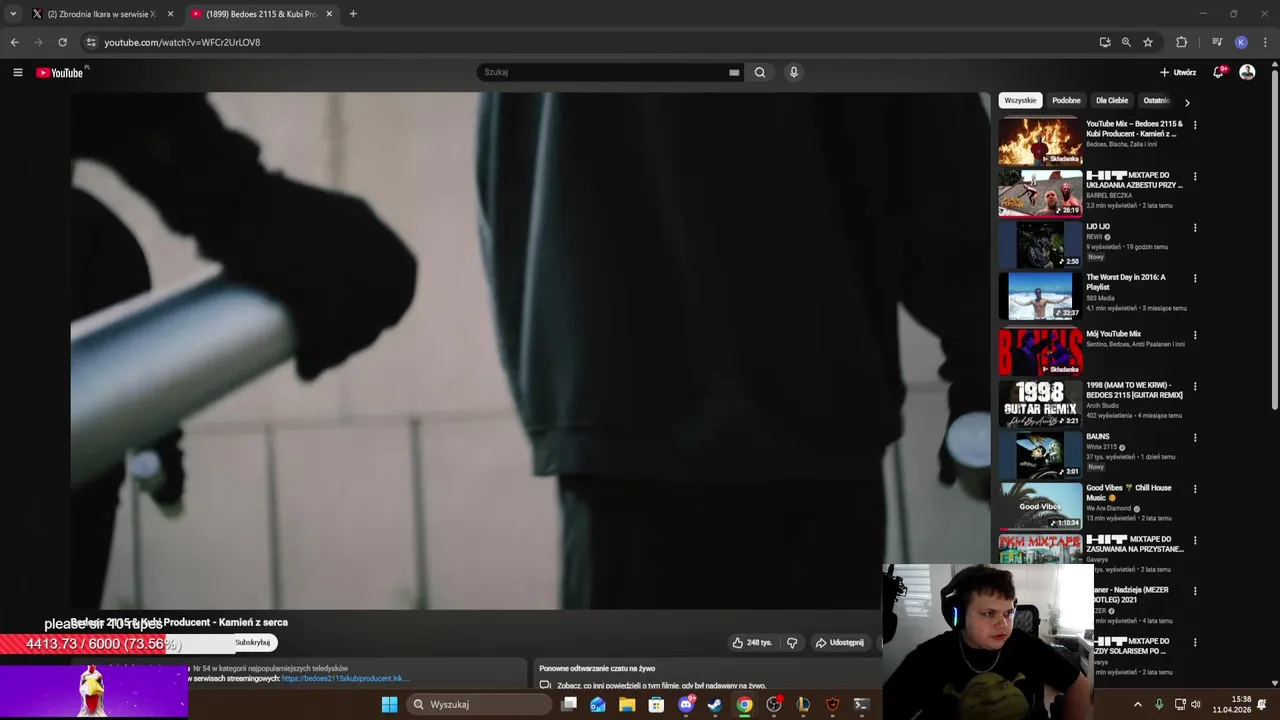The height and width of the screenshot is (720, 1280).
Task: Click the Wyszukaj taskbar search box
Action: pyautogui.click(x=478, y=704)
